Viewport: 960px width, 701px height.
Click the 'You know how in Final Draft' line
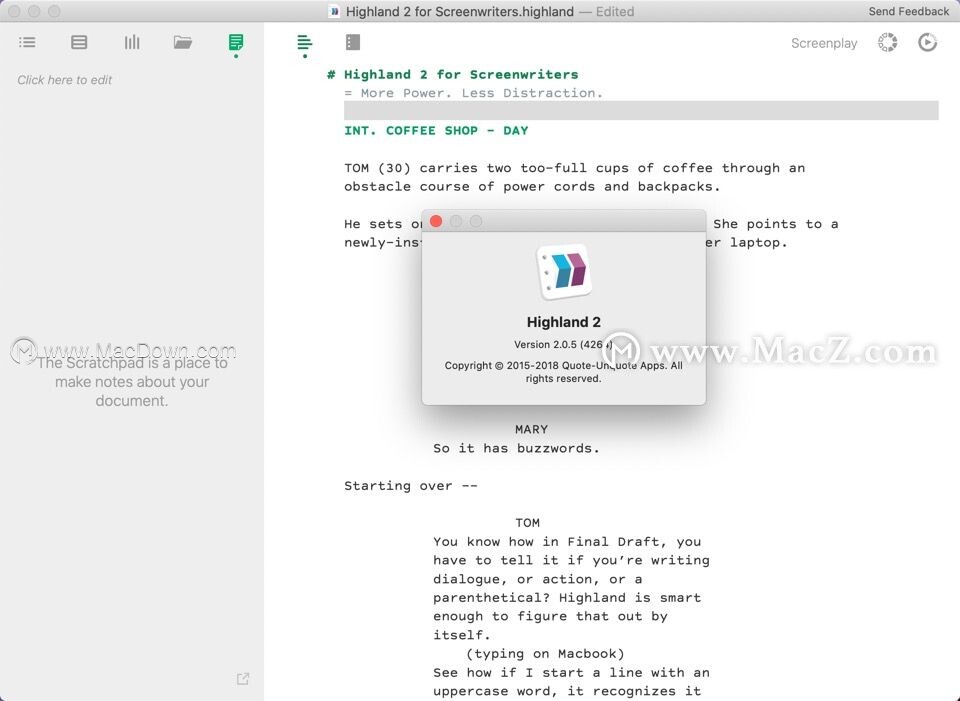pyautogui.click(x=567, y=542)
